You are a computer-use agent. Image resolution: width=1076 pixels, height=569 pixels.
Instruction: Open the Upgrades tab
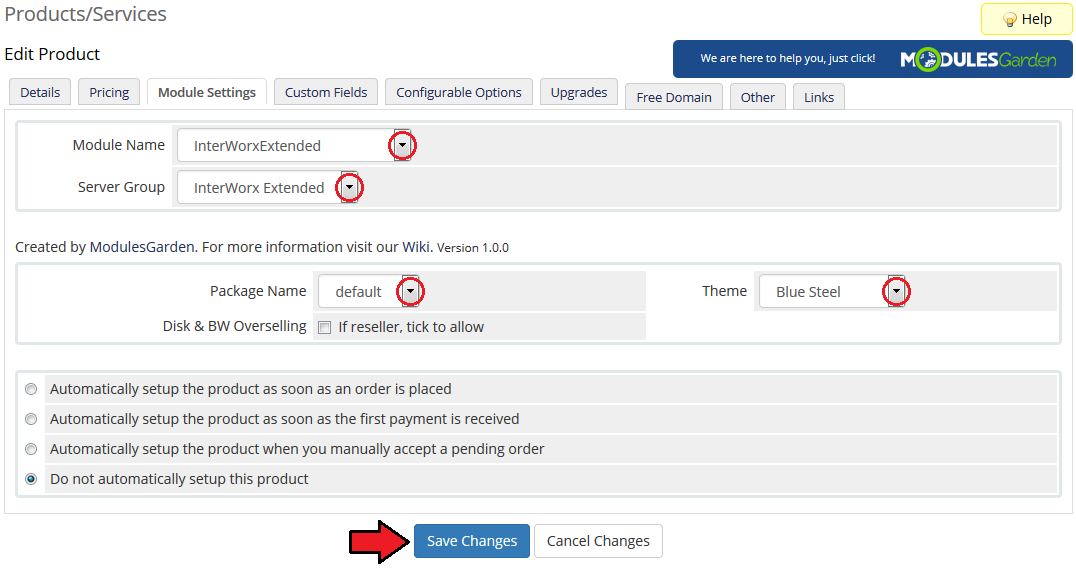[x=578, y=92]
